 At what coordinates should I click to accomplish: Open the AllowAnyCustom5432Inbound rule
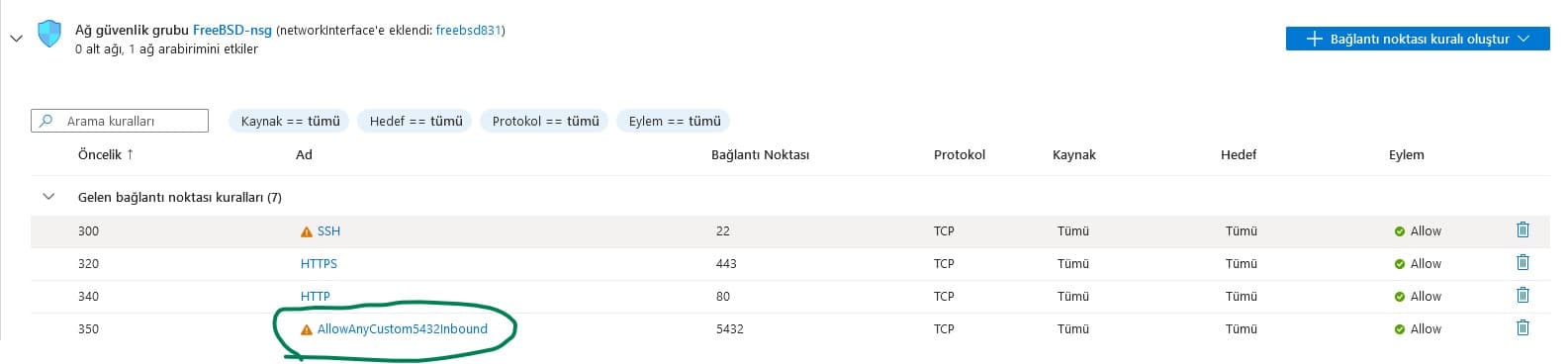coord(403,328)
